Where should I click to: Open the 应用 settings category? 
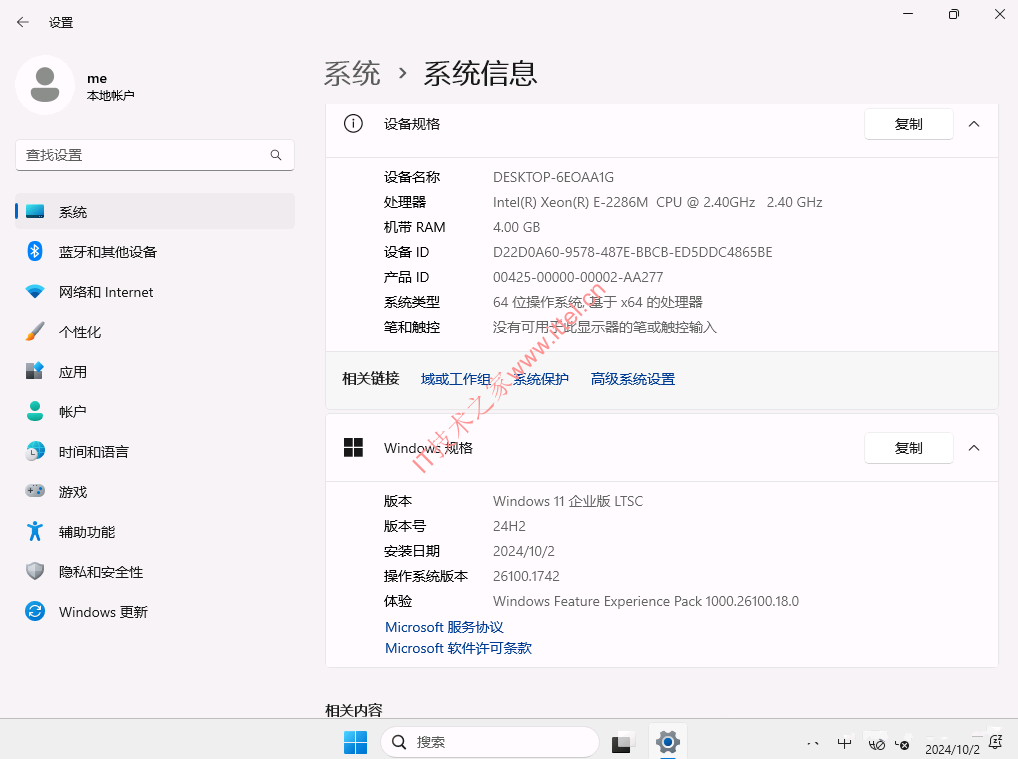coord(155,372)
